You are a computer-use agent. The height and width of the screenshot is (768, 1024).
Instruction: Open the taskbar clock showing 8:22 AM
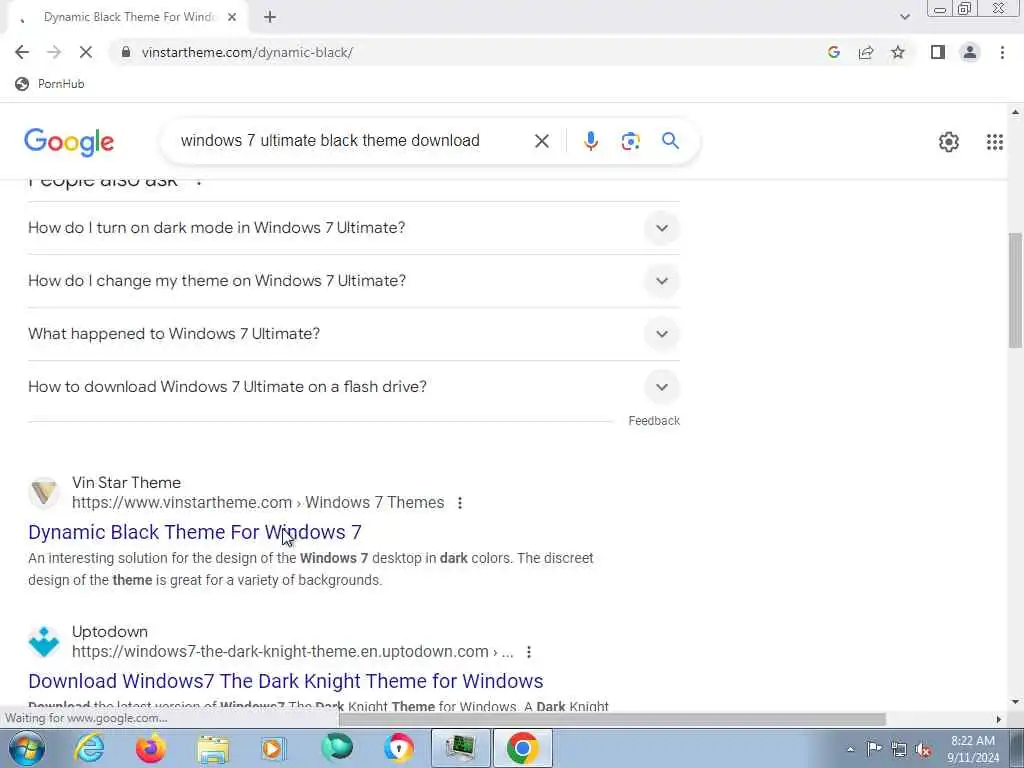(973, 749)
